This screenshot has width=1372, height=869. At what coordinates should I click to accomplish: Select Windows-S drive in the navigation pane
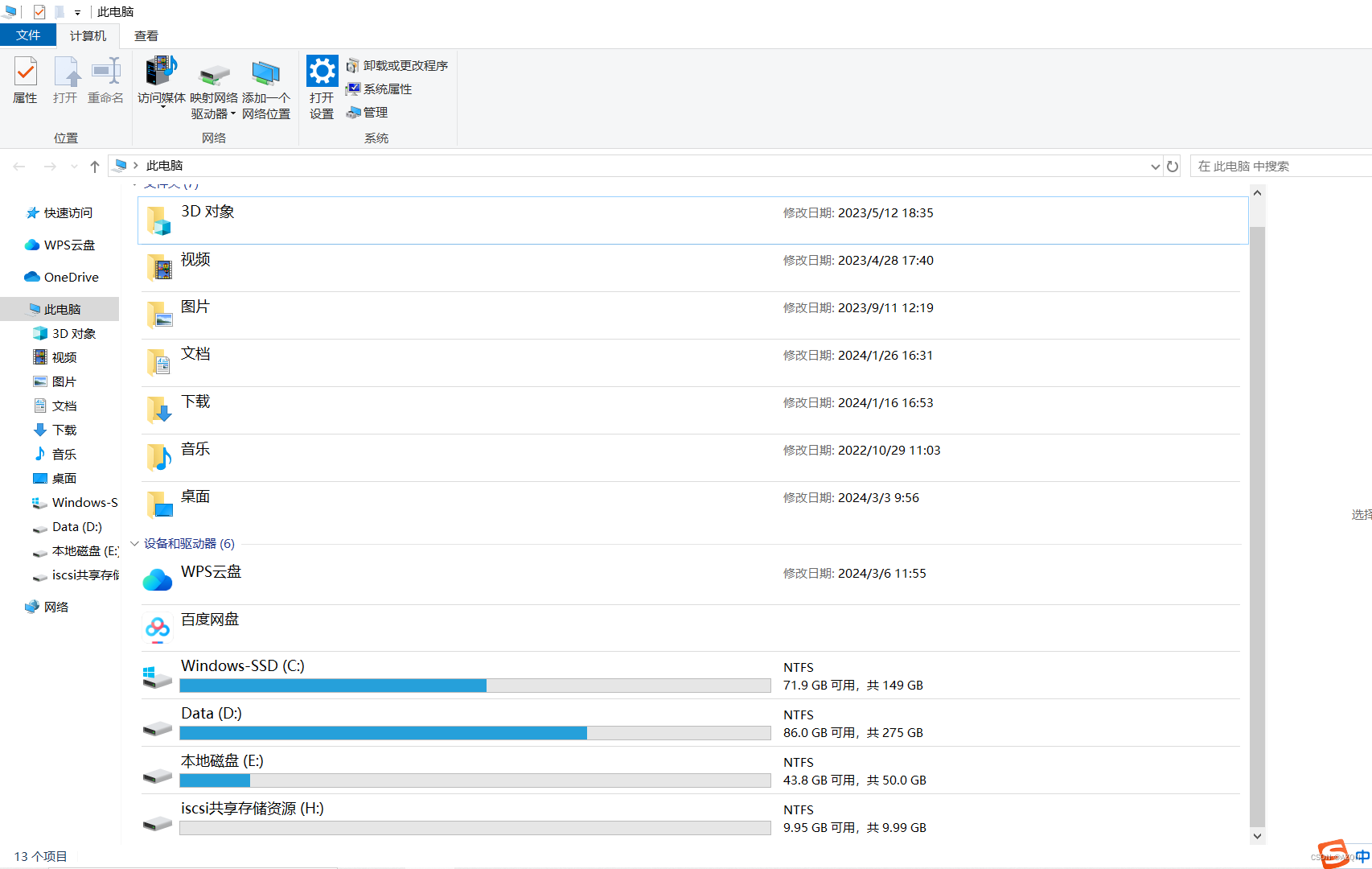(x=75, y=502)
